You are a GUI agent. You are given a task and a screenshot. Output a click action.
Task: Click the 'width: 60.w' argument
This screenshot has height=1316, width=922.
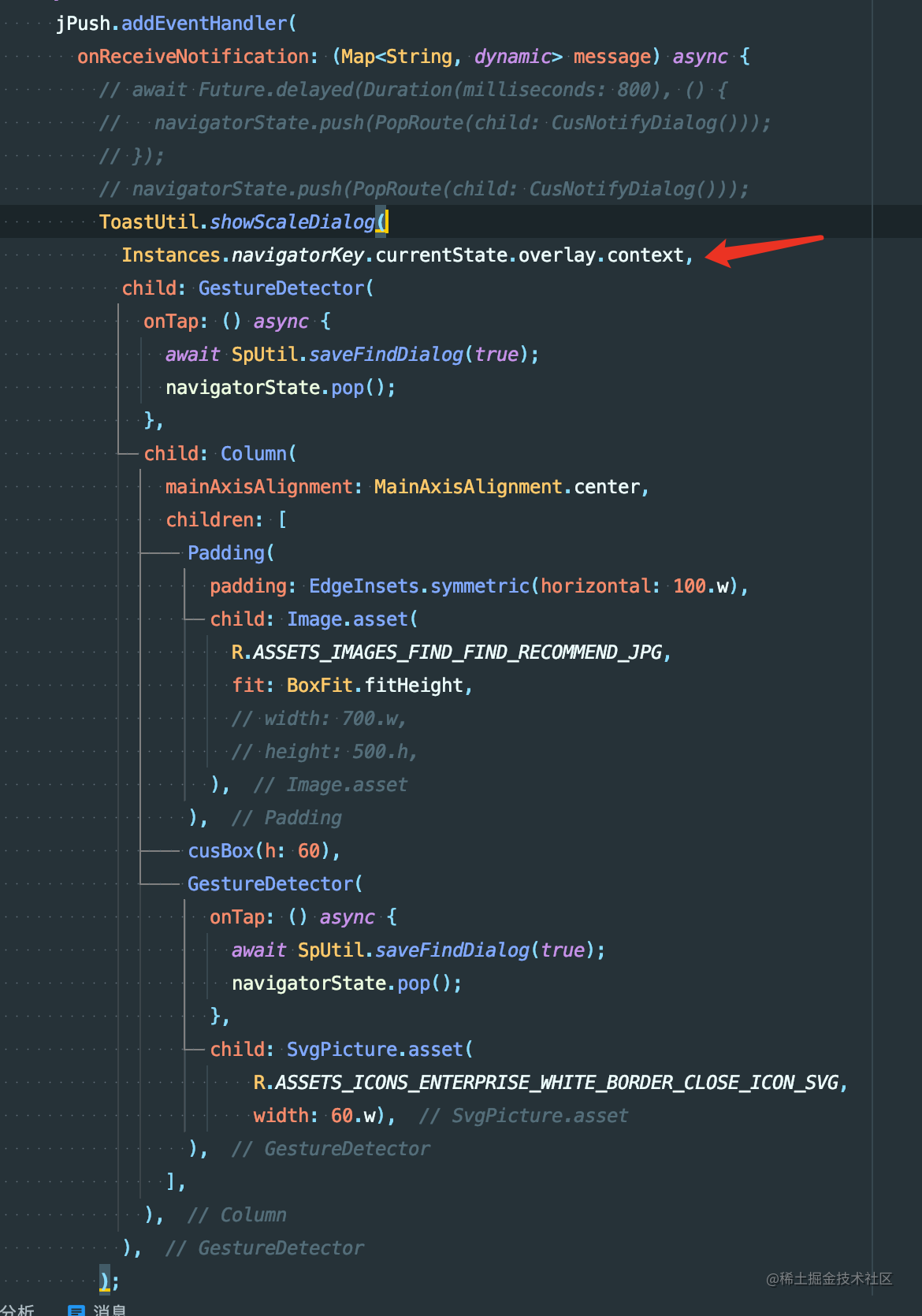click(314, 1116)
